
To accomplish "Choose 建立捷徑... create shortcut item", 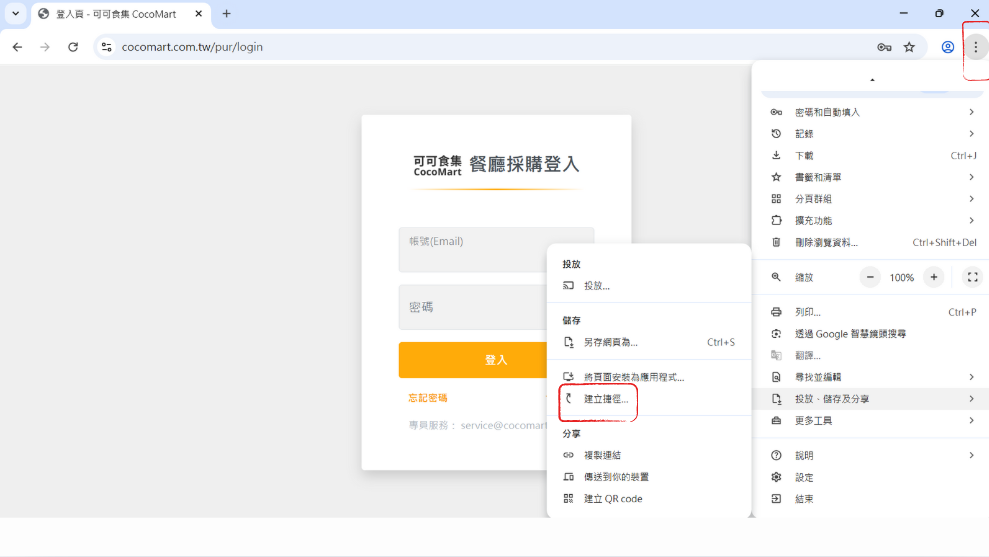I will (x=649, y=399).
